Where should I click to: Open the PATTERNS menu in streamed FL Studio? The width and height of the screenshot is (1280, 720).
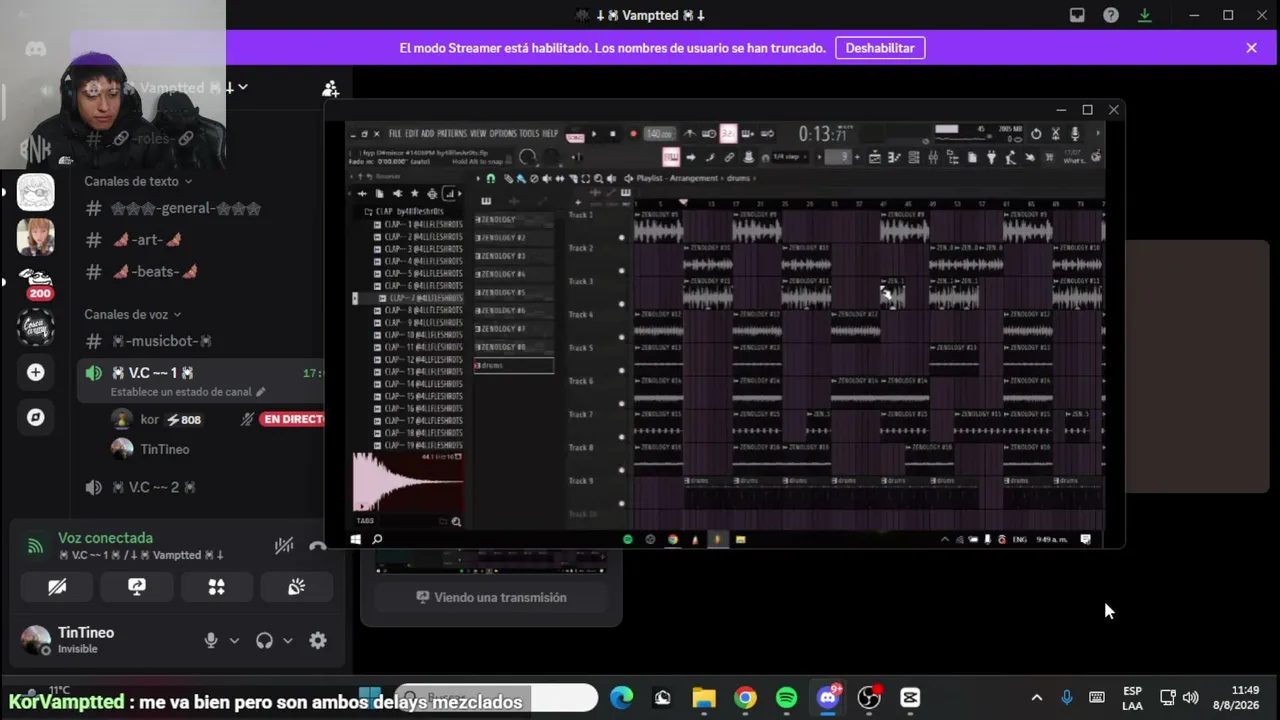click(452, 134)
